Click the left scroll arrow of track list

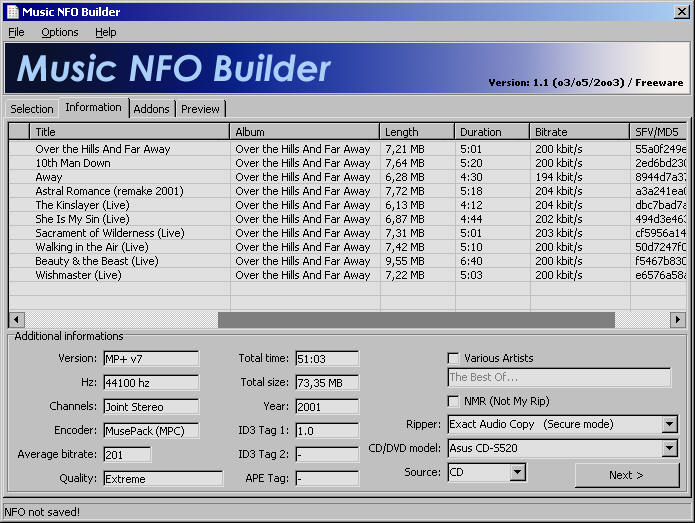coord(17,320)
